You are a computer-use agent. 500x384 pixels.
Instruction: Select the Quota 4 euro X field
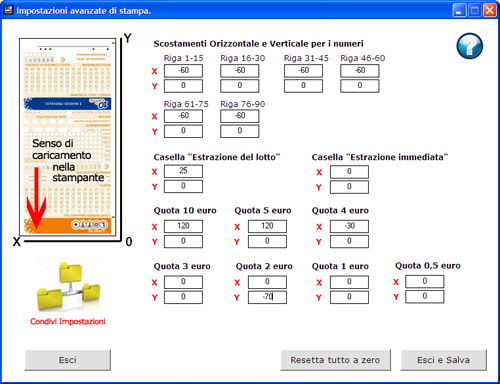pyautogui.click(x=349, y=226)
